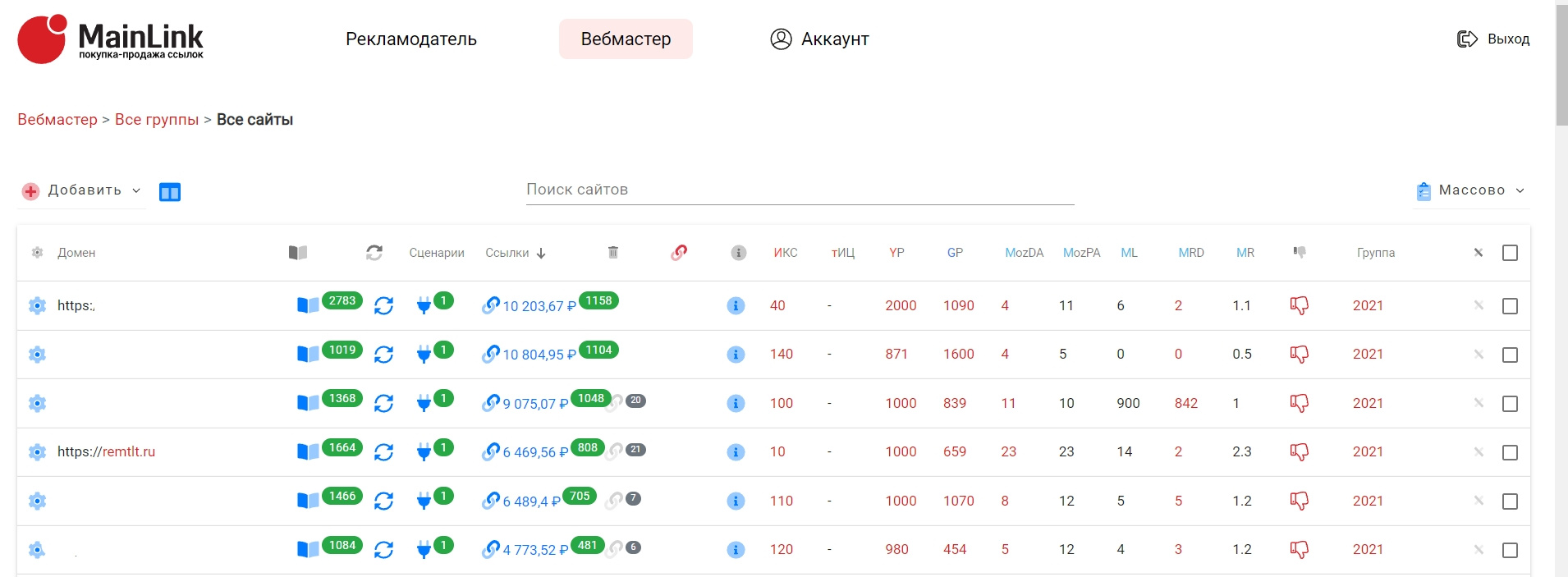Screen dimensions: 1568x577
Task: Open the Все группы breadcrumb
Action: point(157,120)
